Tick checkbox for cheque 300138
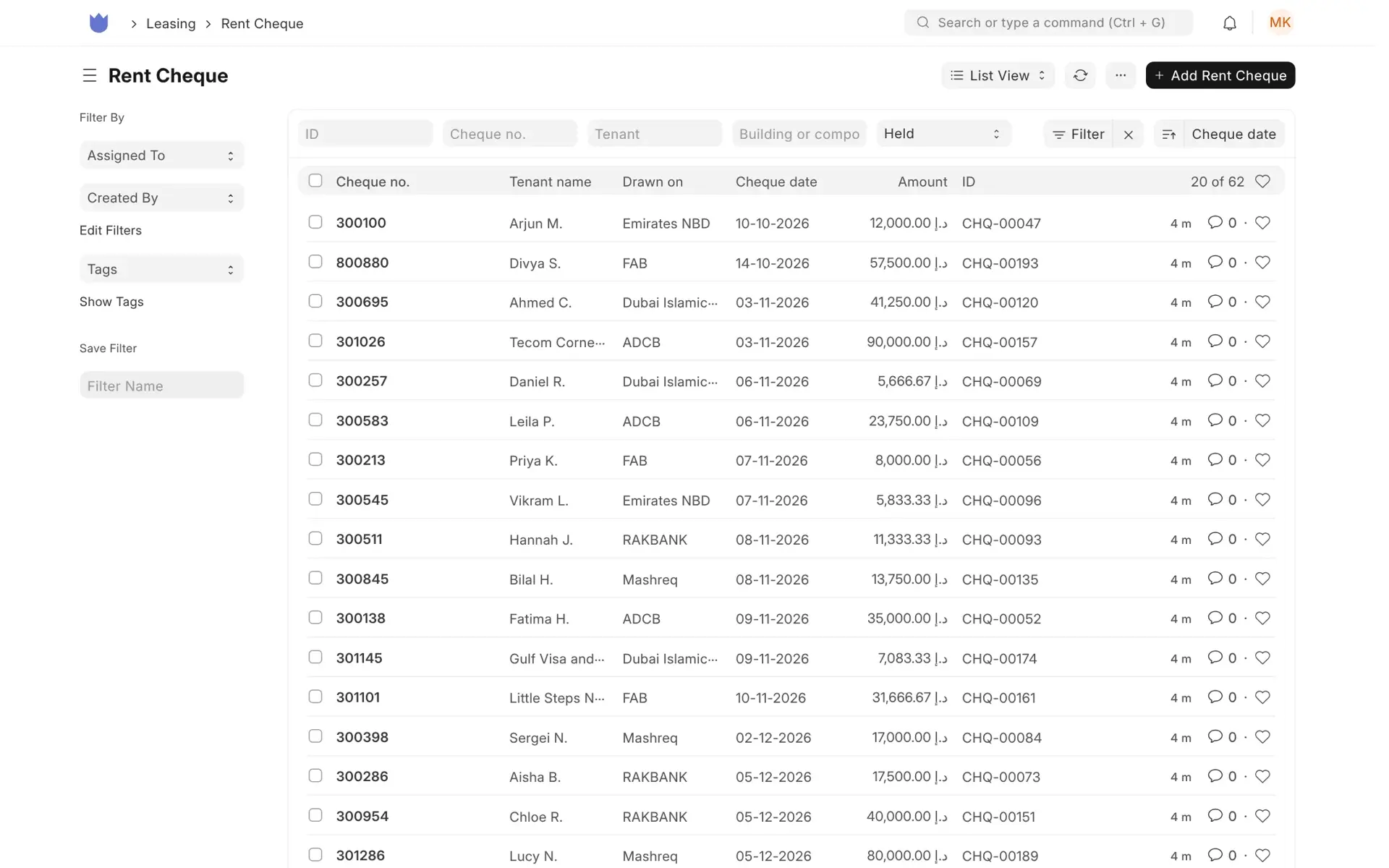Viewport: 1389px width, 868px height. [315, 618]
